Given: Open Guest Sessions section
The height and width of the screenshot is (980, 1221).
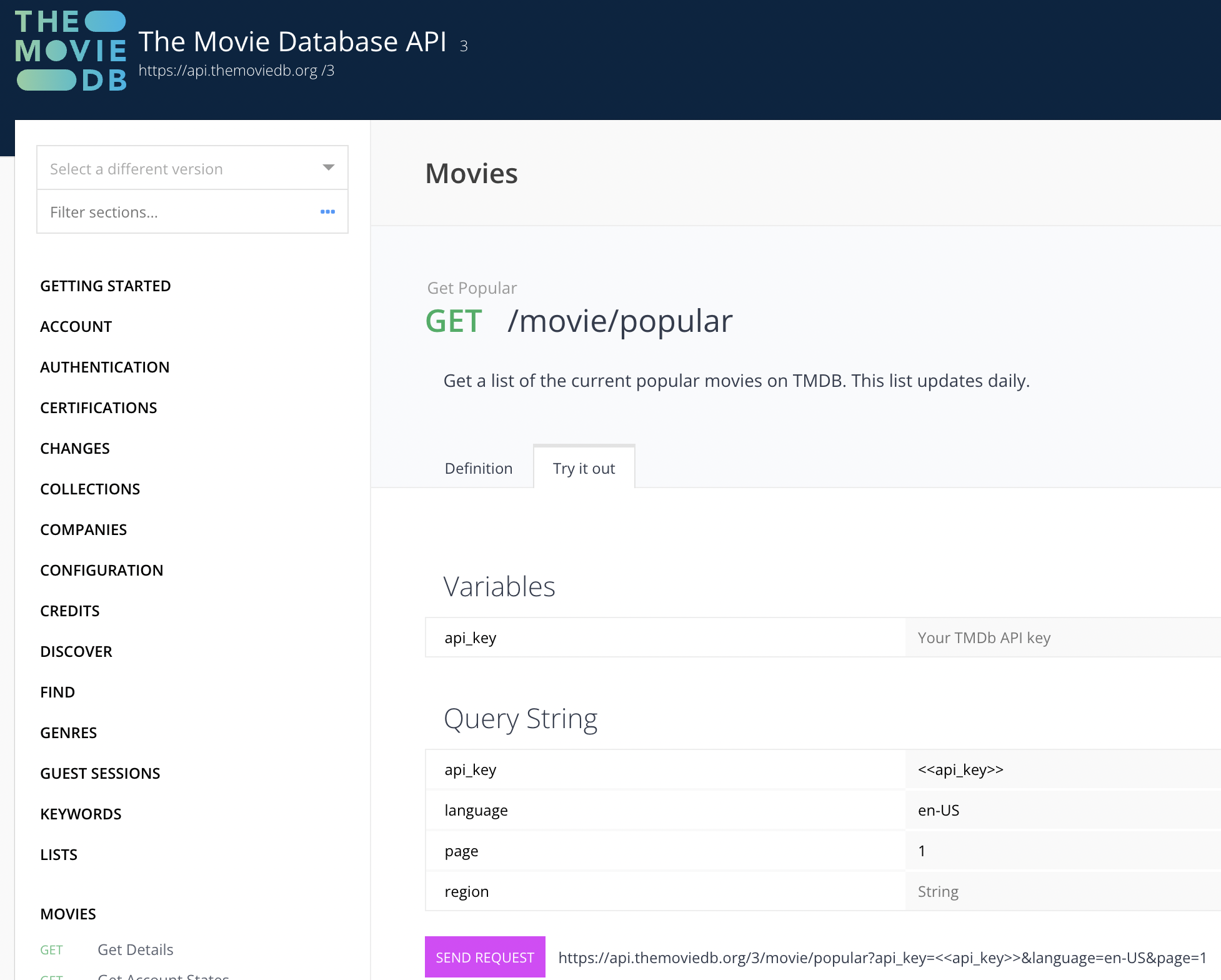Looking at the screenshot, I should tap(100, 773).
